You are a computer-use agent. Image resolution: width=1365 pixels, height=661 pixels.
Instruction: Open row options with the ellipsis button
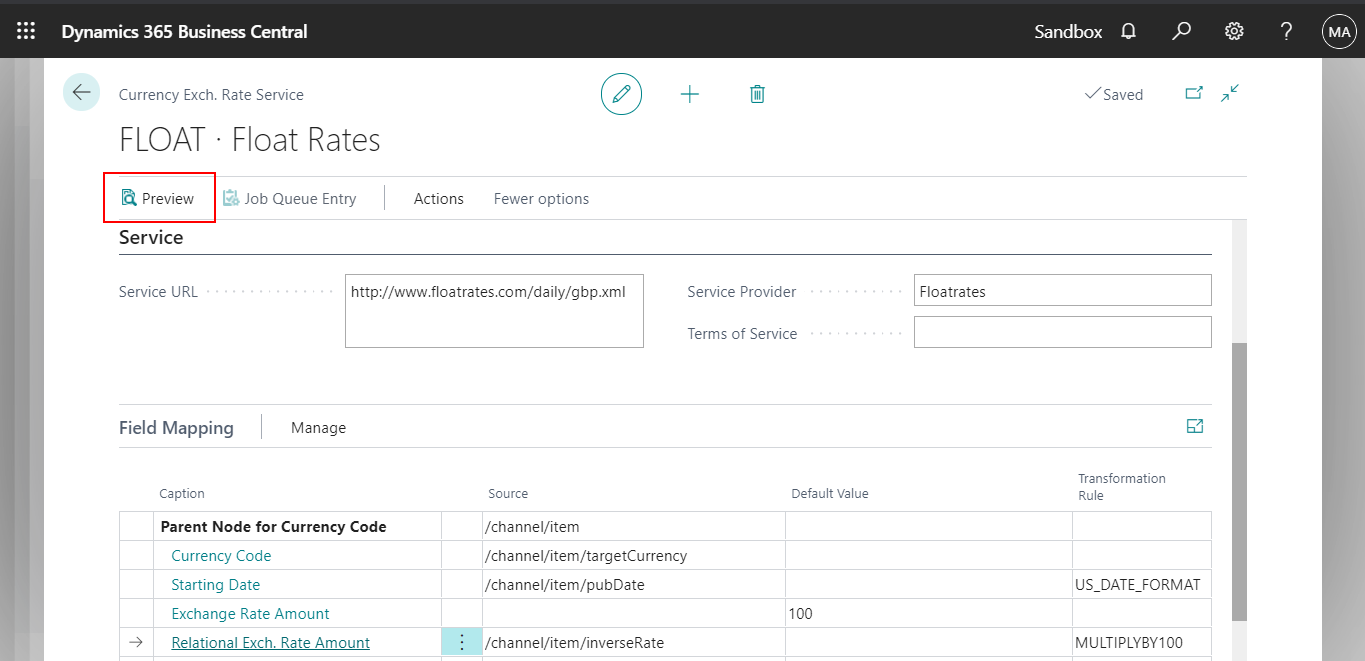tap(461, 641)
